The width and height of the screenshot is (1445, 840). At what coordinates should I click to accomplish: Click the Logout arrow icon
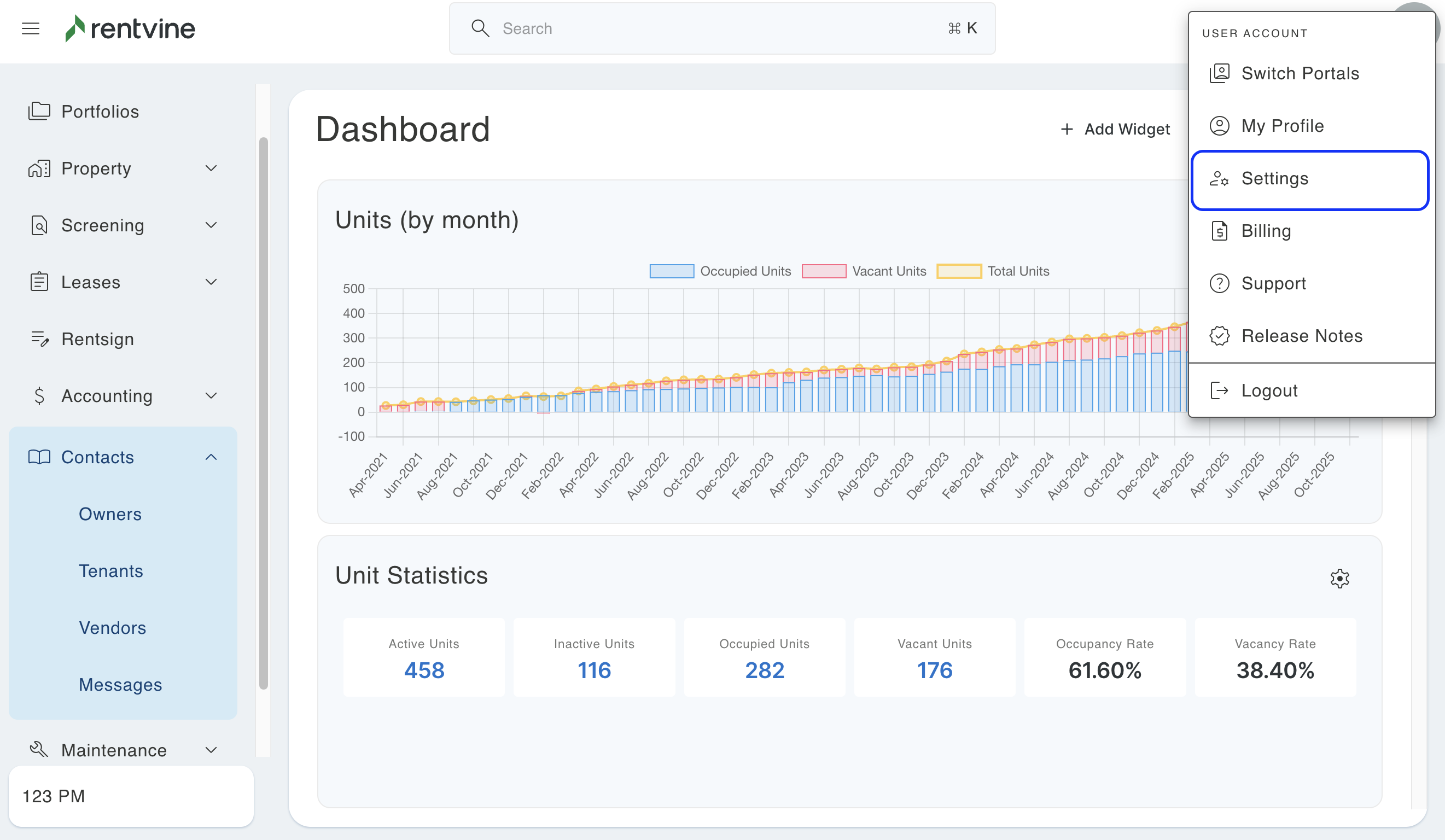(1219, 390)
